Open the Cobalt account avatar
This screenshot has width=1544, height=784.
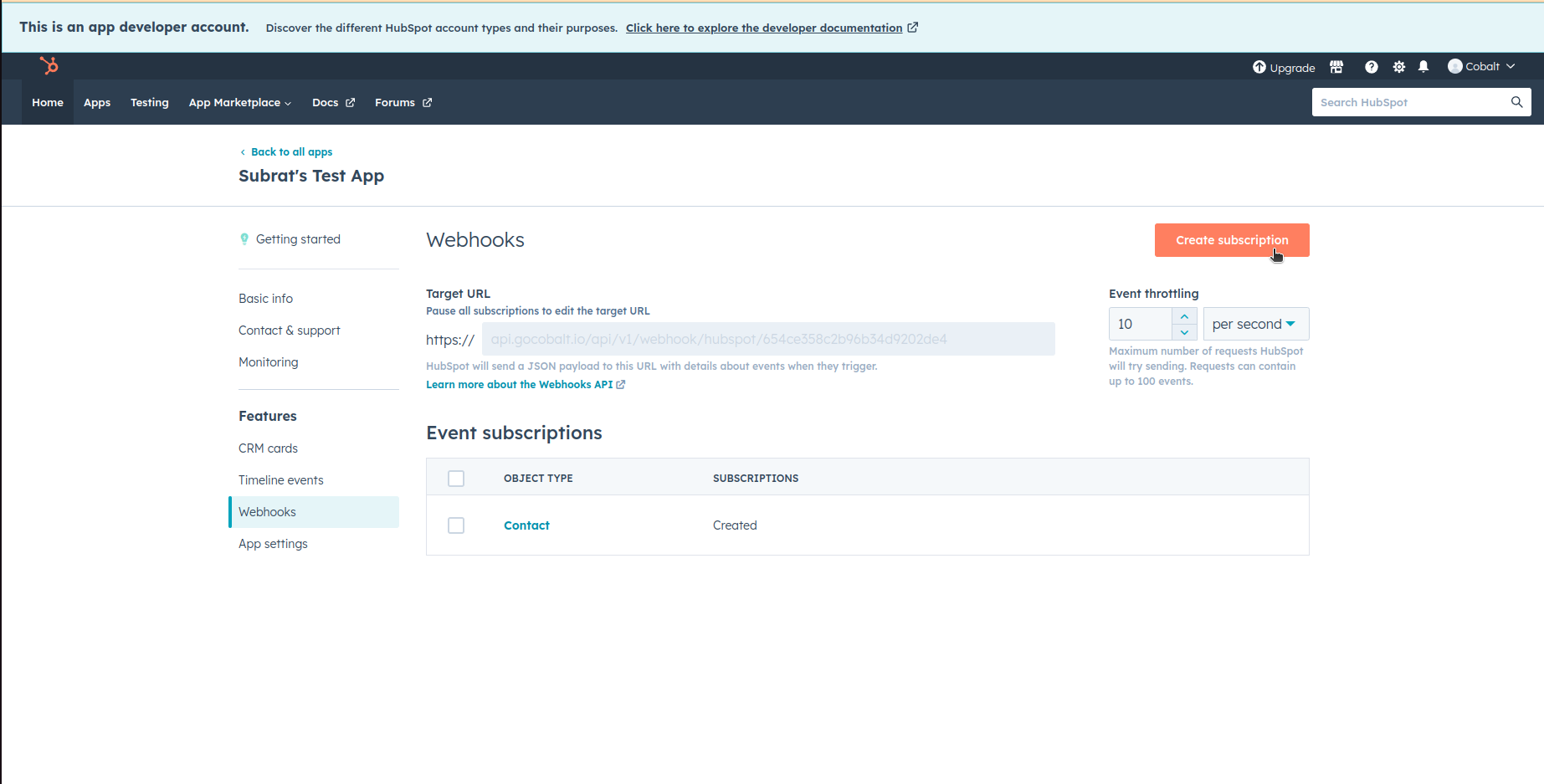(x=1454, y=66)
